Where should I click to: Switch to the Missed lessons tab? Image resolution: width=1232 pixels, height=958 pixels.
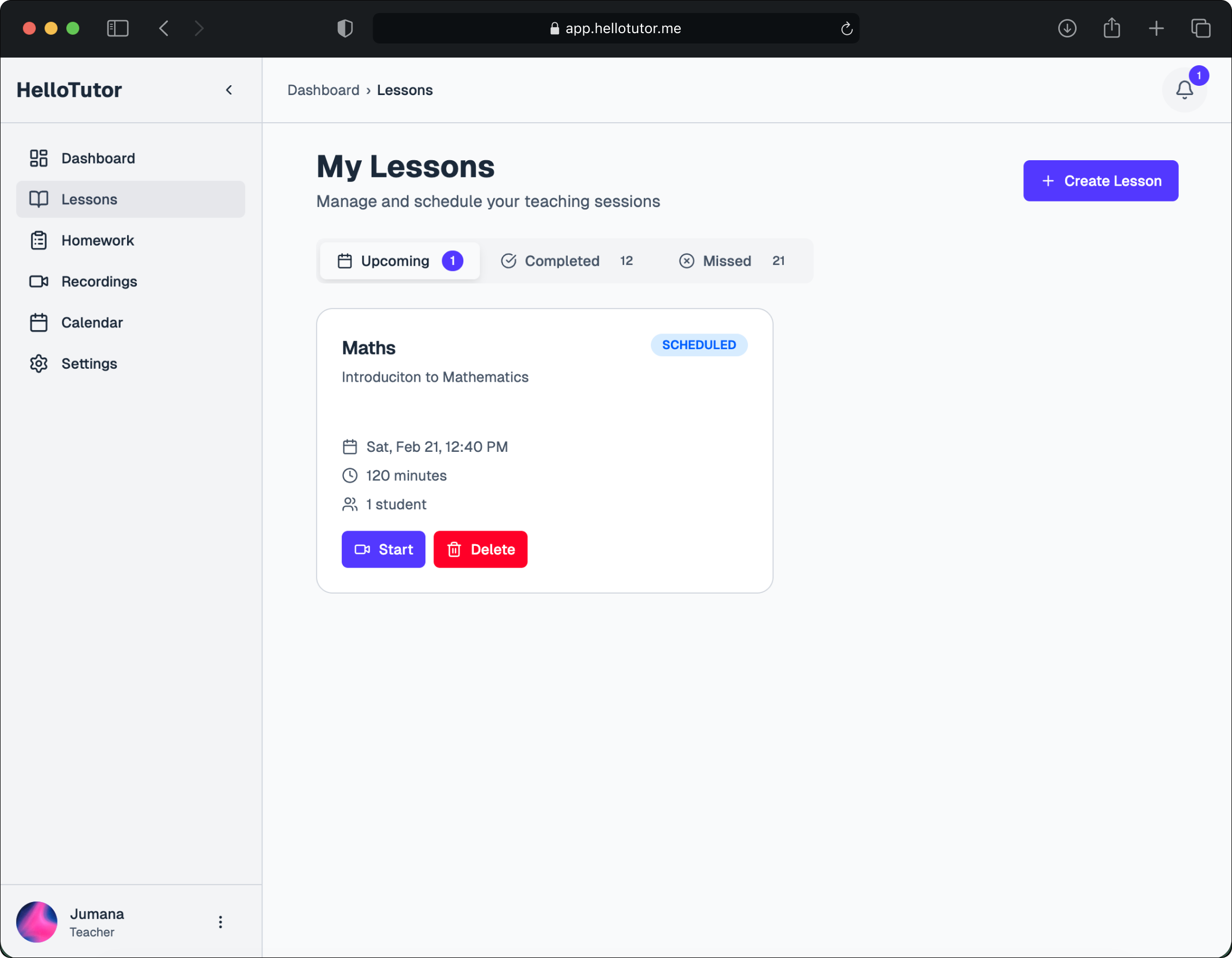731,261
